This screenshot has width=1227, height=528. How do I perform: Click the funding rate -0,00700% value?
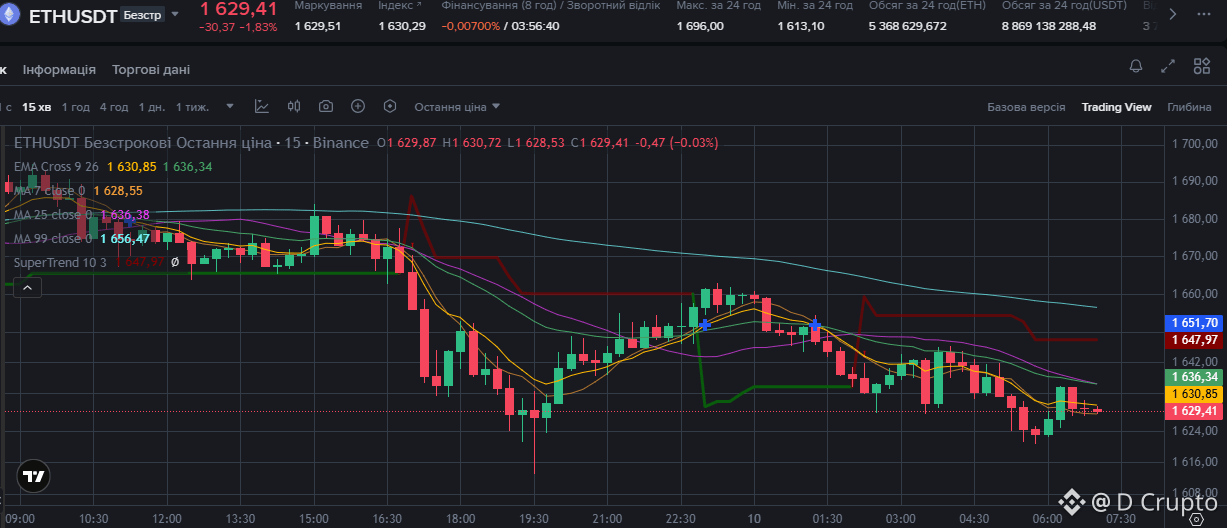click(470, 26)
